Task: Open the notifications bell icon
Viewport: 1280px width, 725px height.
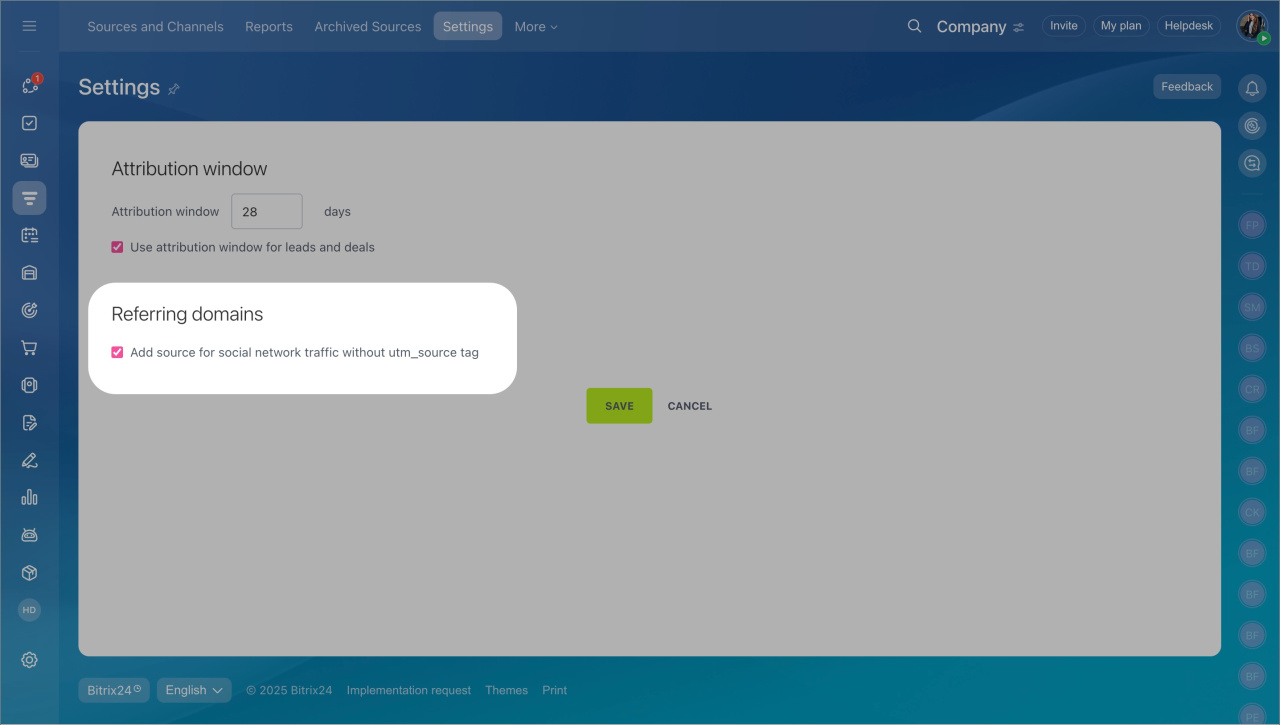Action: pyautogui.click(x=1252, y=88)
